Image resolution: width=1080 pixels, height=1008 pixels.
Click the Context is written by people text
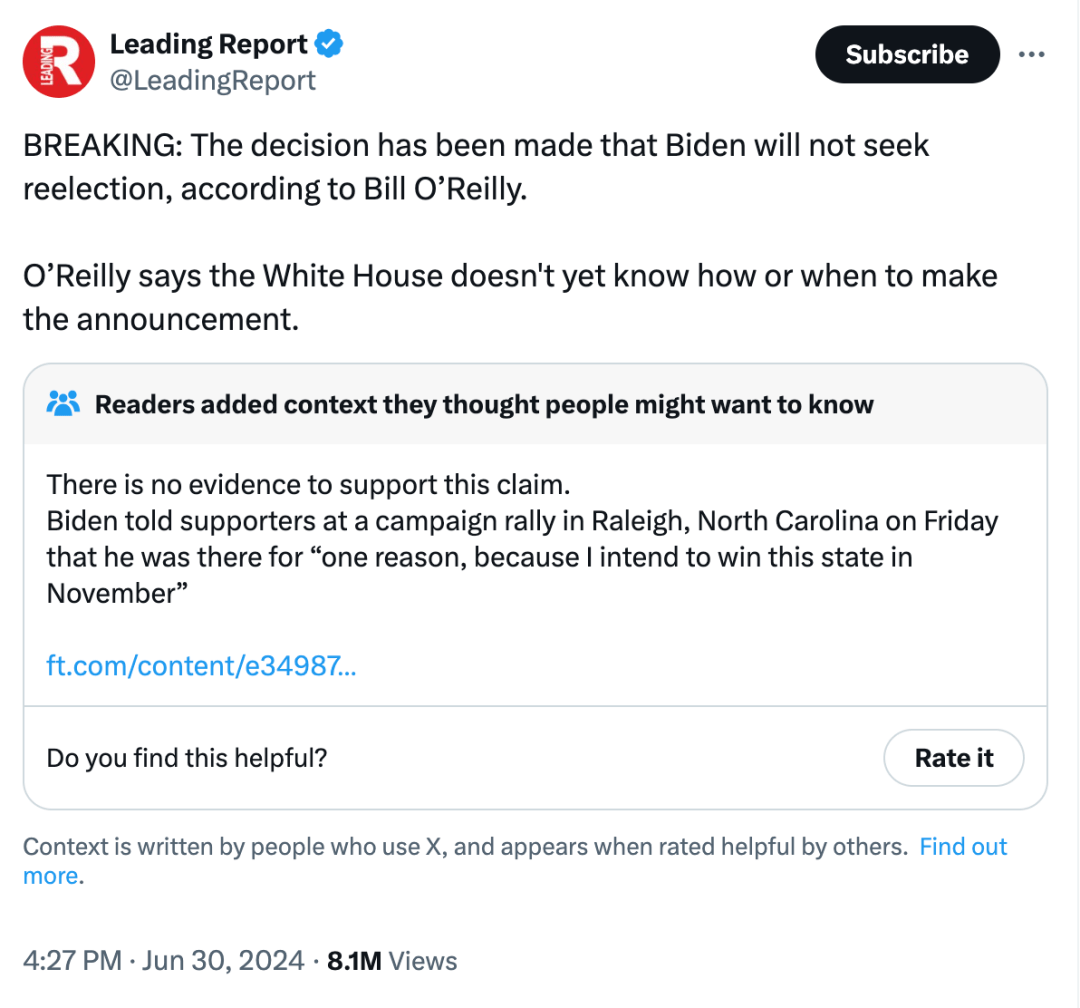(466, 847)
